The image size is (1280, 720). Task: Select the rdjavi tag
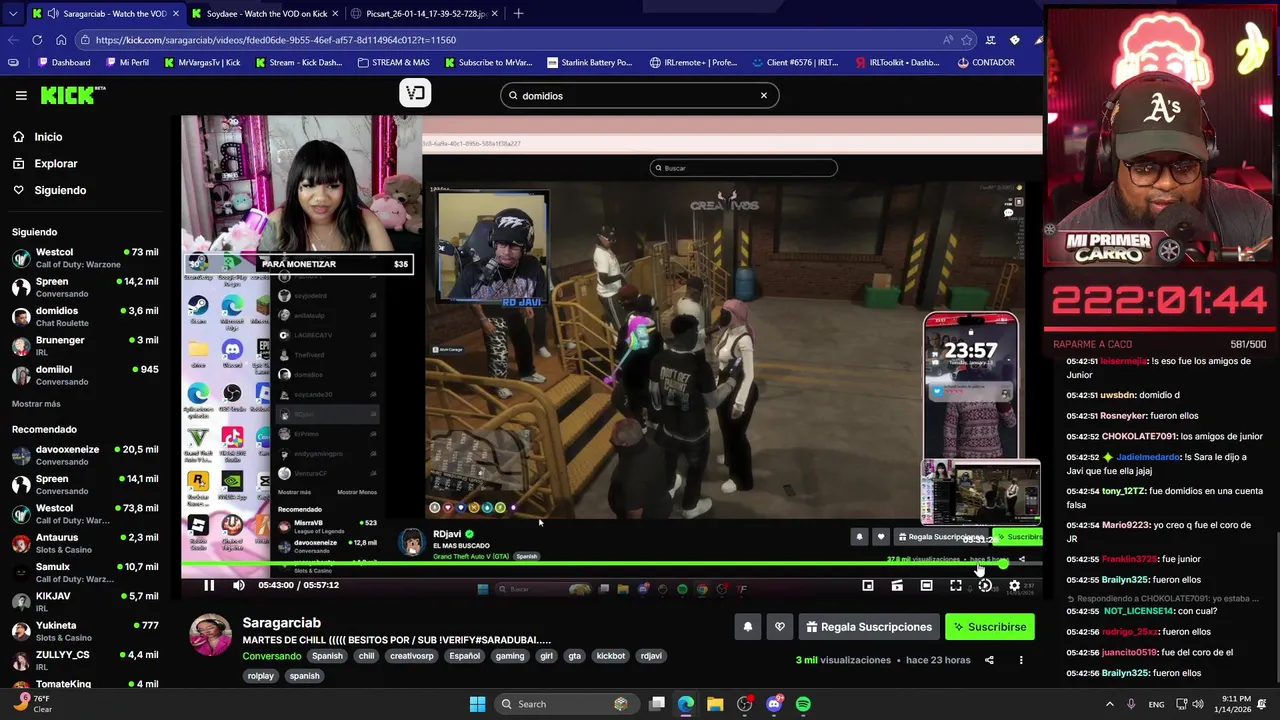651,656
